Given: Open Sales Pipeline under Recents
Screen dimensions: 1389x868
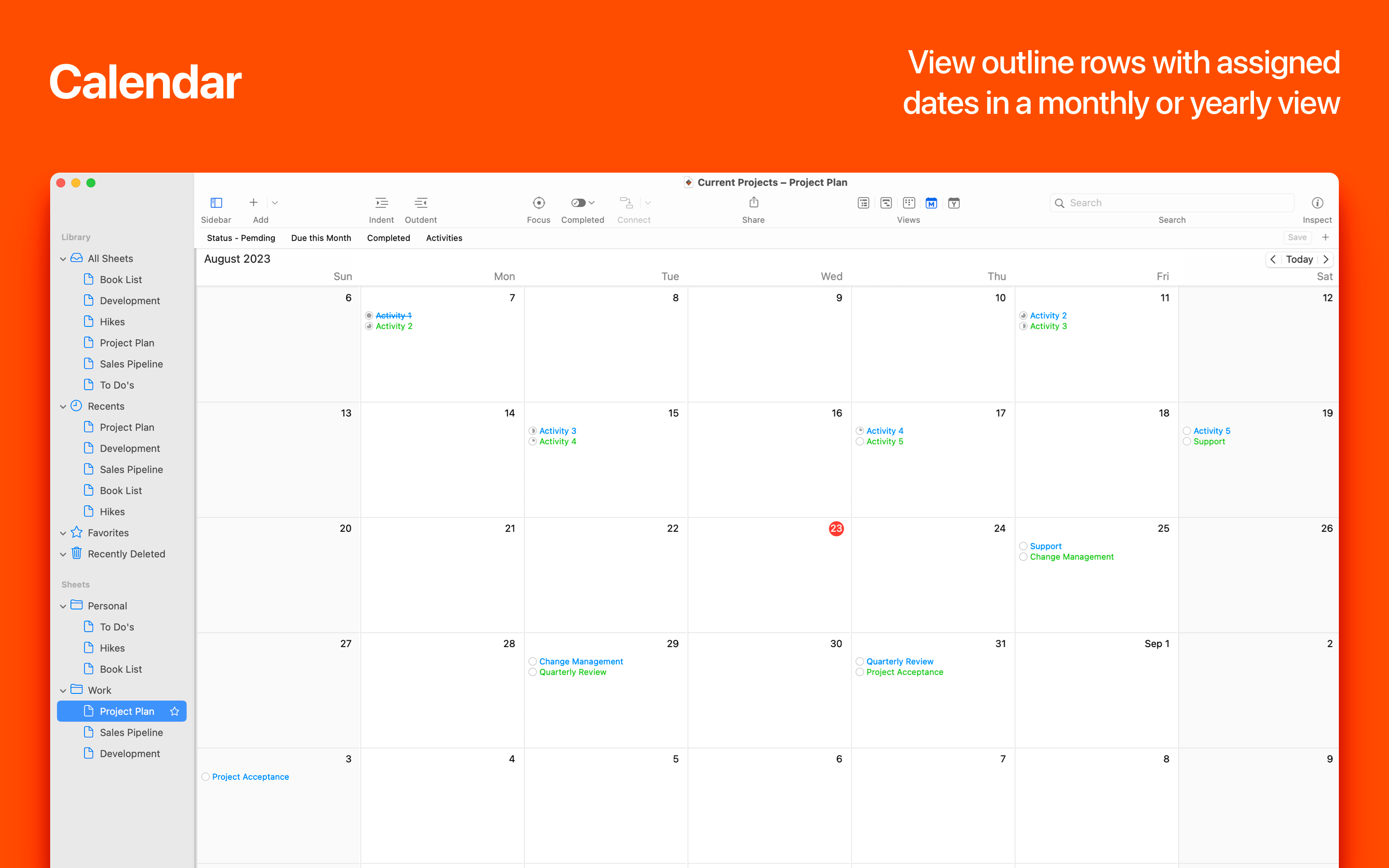Looking at the screenshot, I should [x=131, y=470].
